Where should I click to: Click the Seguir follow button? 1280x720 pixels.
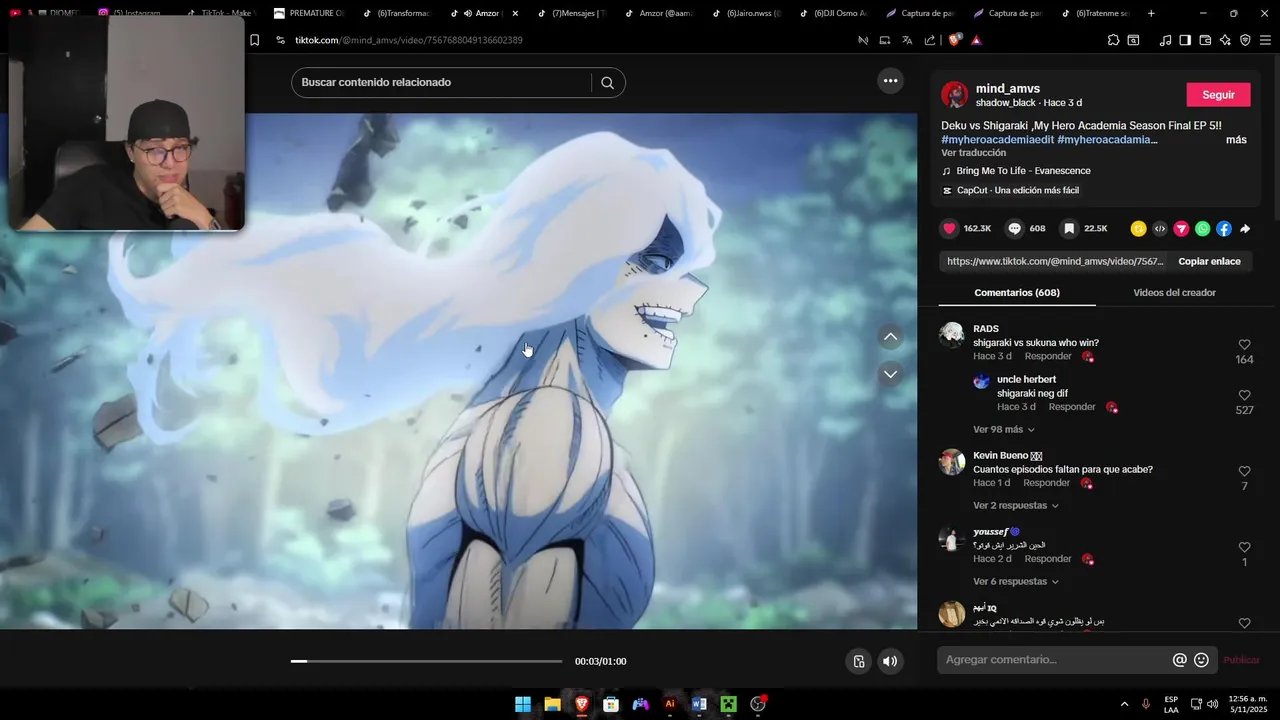click(x=1218, y=95)
